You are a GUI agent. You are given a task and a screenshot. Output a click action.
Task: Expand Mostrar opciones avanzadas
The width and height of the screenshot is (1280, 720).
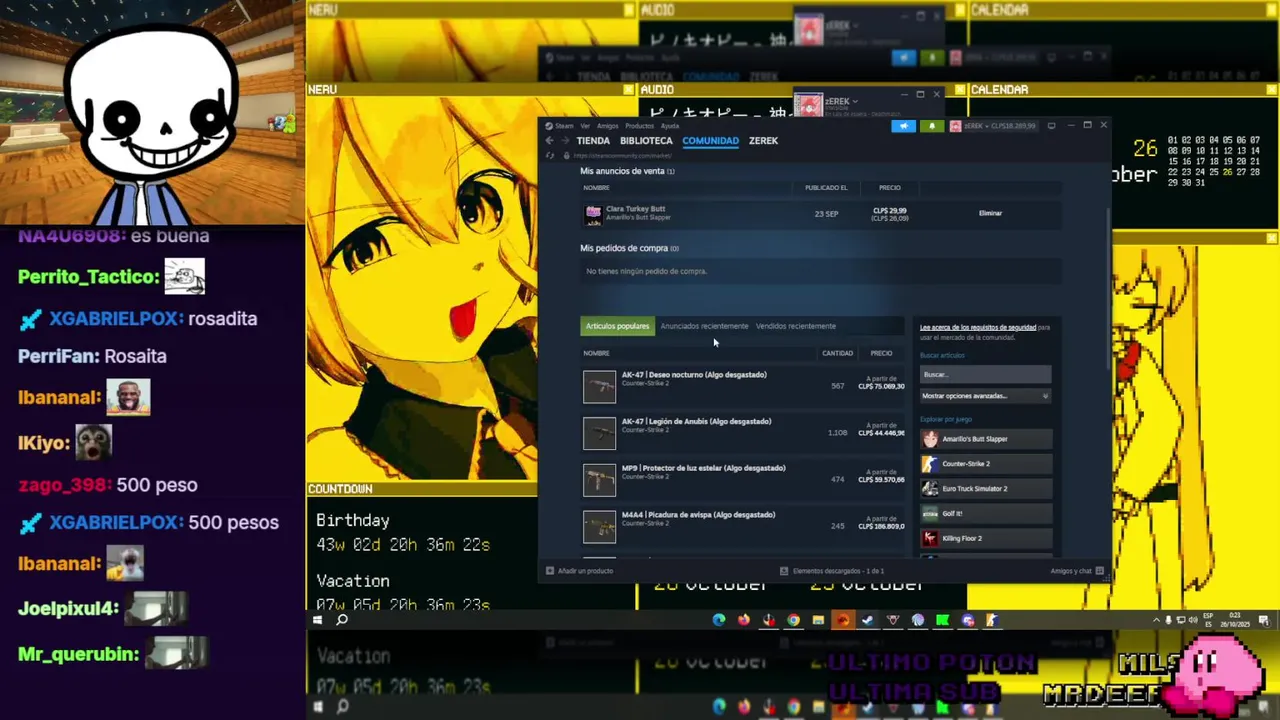tap(986, 396)
